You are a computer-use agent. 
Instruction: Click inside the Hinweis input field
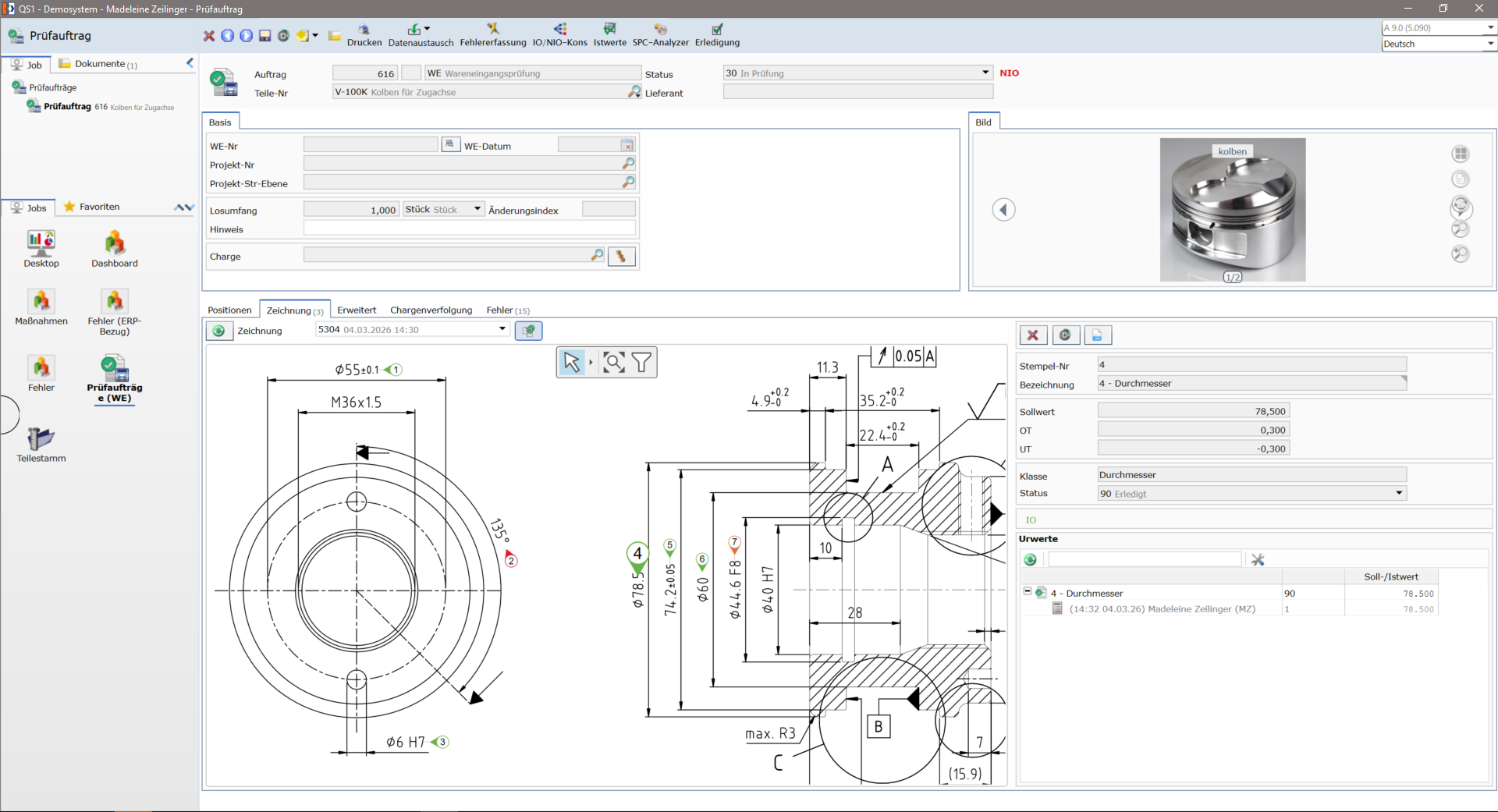(470, 229)
